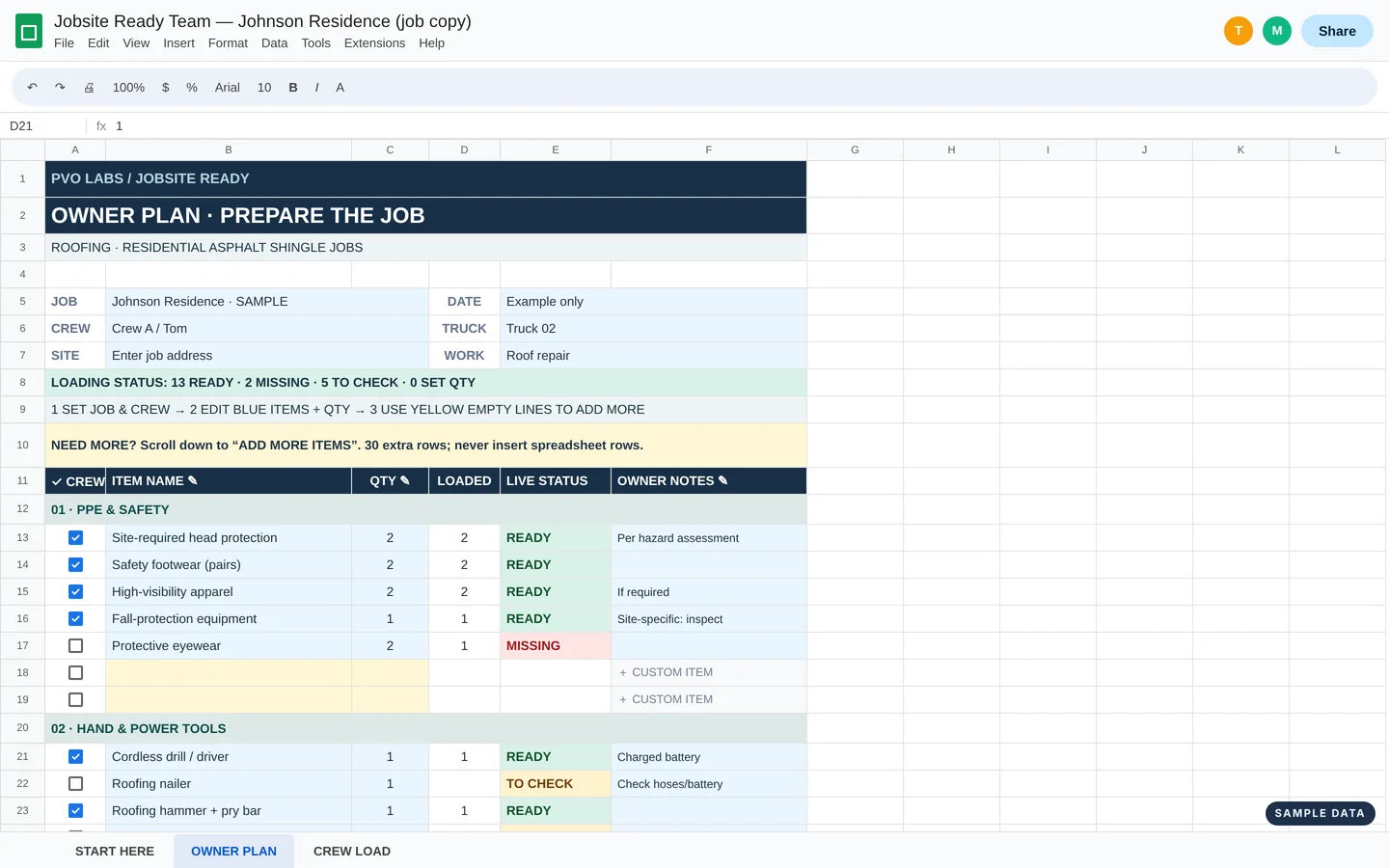Open collaborator M avatar
1389x868 pixels.
(x=1277, y=31)
